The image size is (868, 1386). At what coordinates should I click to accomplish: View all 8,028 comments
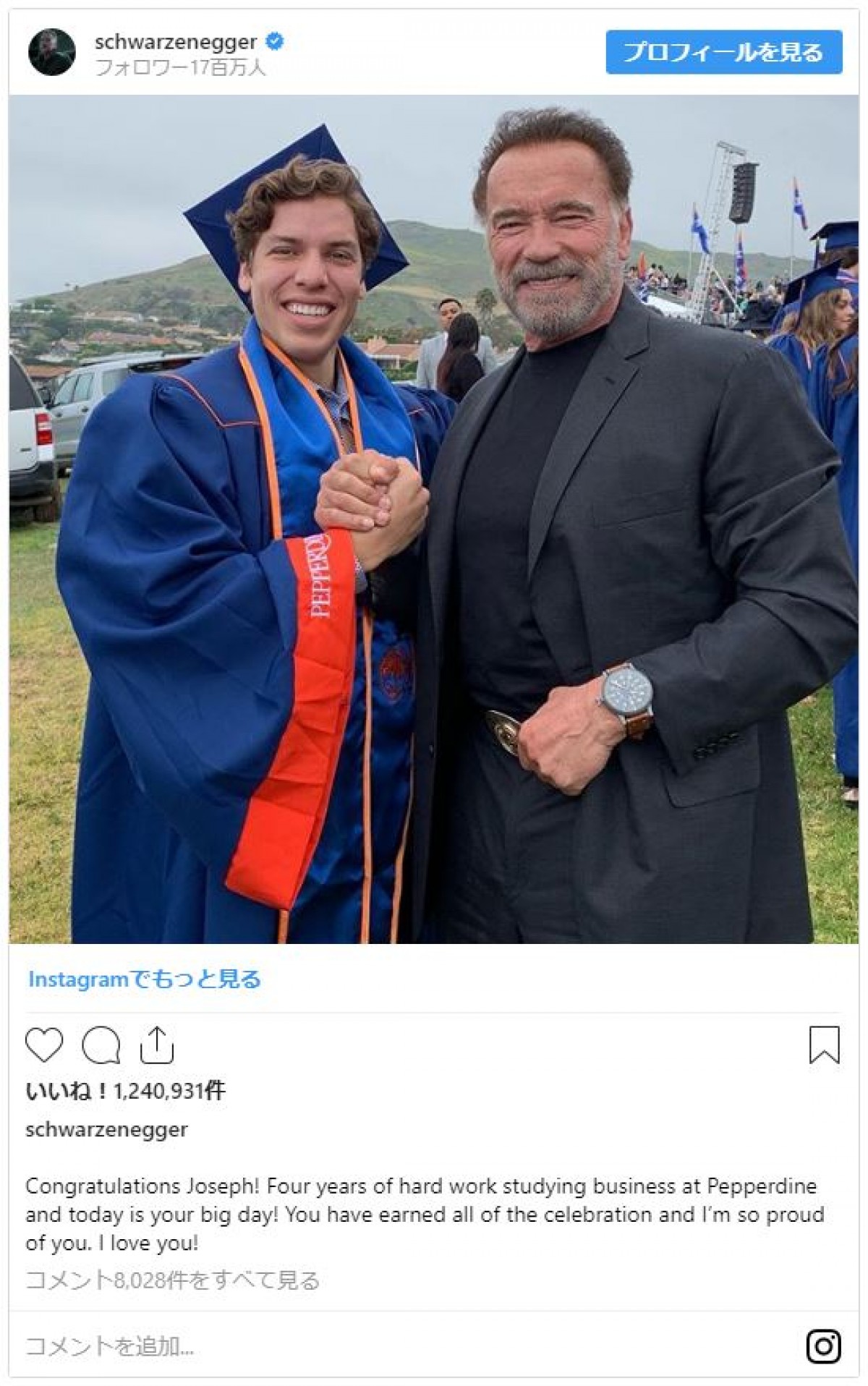[x=172, y=1280]
